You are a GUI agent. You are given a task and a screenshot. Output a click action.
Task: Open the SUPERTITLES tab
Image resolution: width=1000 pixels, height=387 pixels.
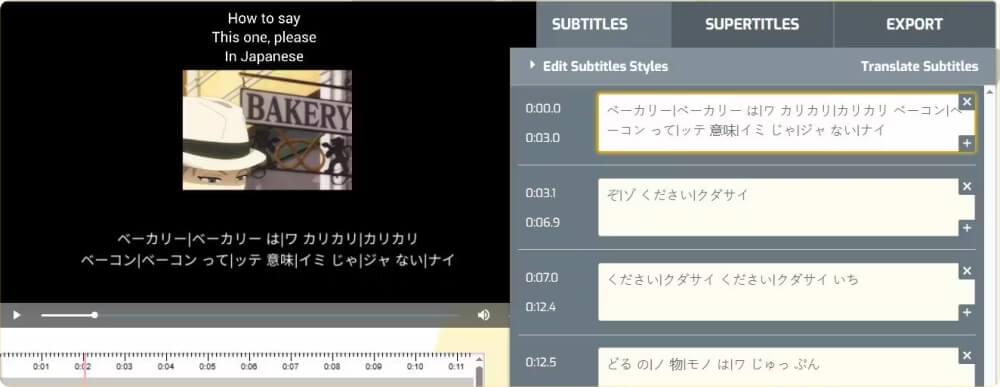click(x=752, y=24)
